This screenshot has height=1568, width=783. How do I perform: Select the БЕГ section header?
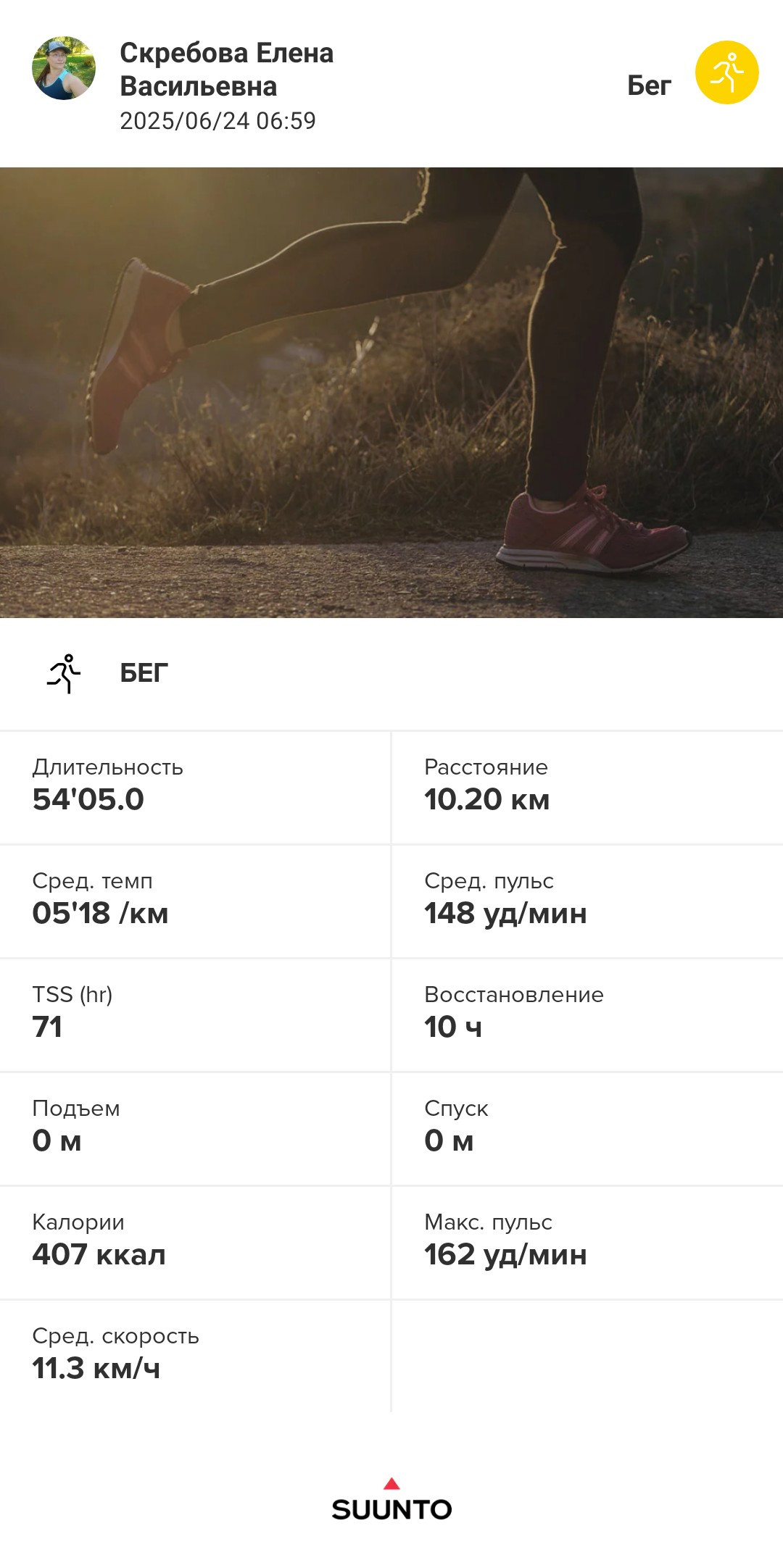pos(144,673)
